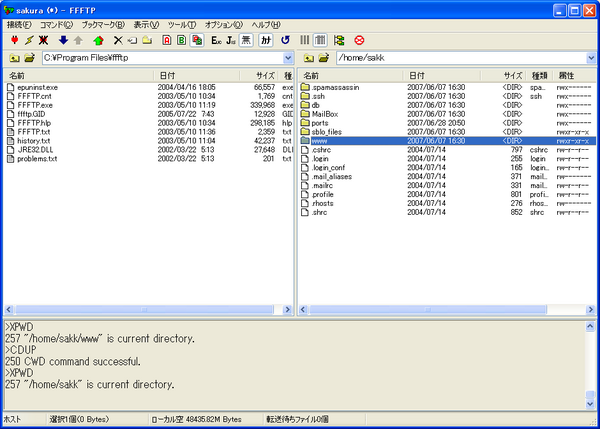Click the local pane horizontal scrollbar thumb
This screenshot has height=429, width=600.
pos(145,310)
